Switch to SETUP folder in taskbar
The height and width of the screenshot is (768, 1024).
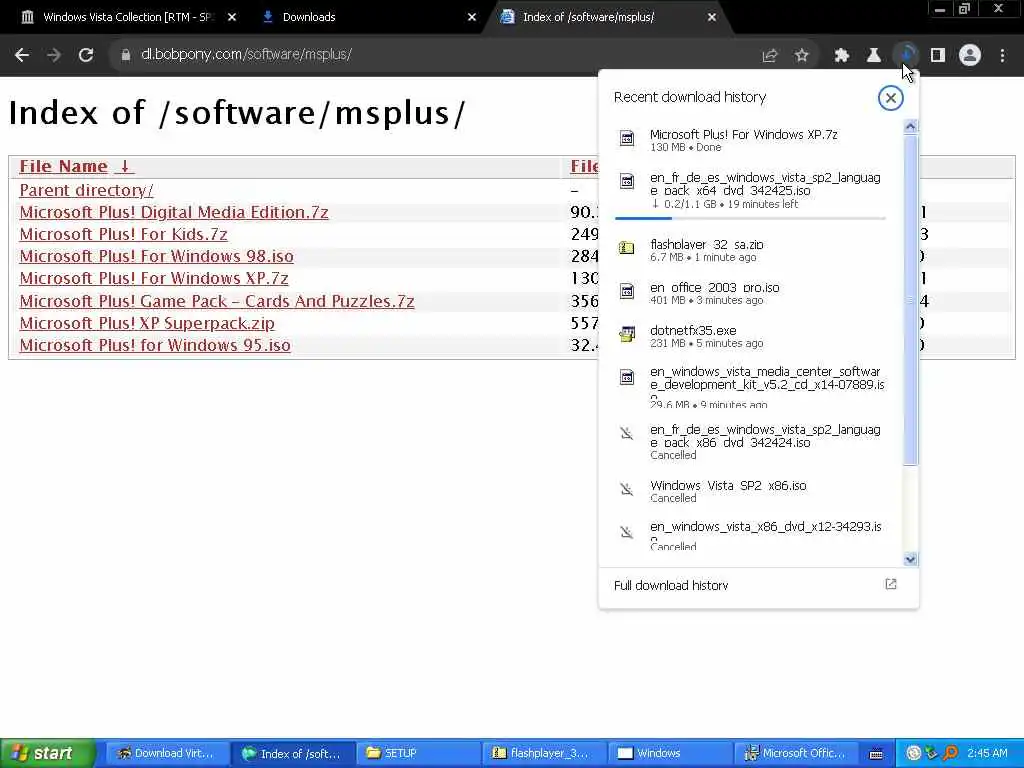pos(420,754)
